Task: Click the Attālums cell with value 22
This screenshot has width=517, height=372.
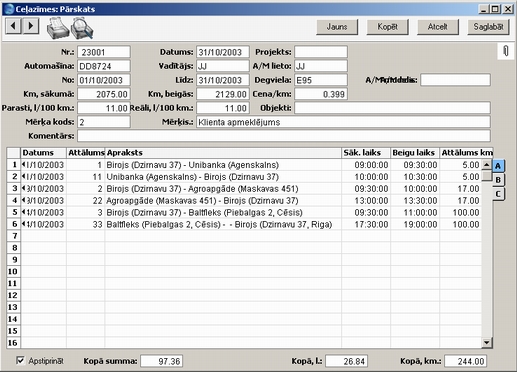Action: click(86, 201)
